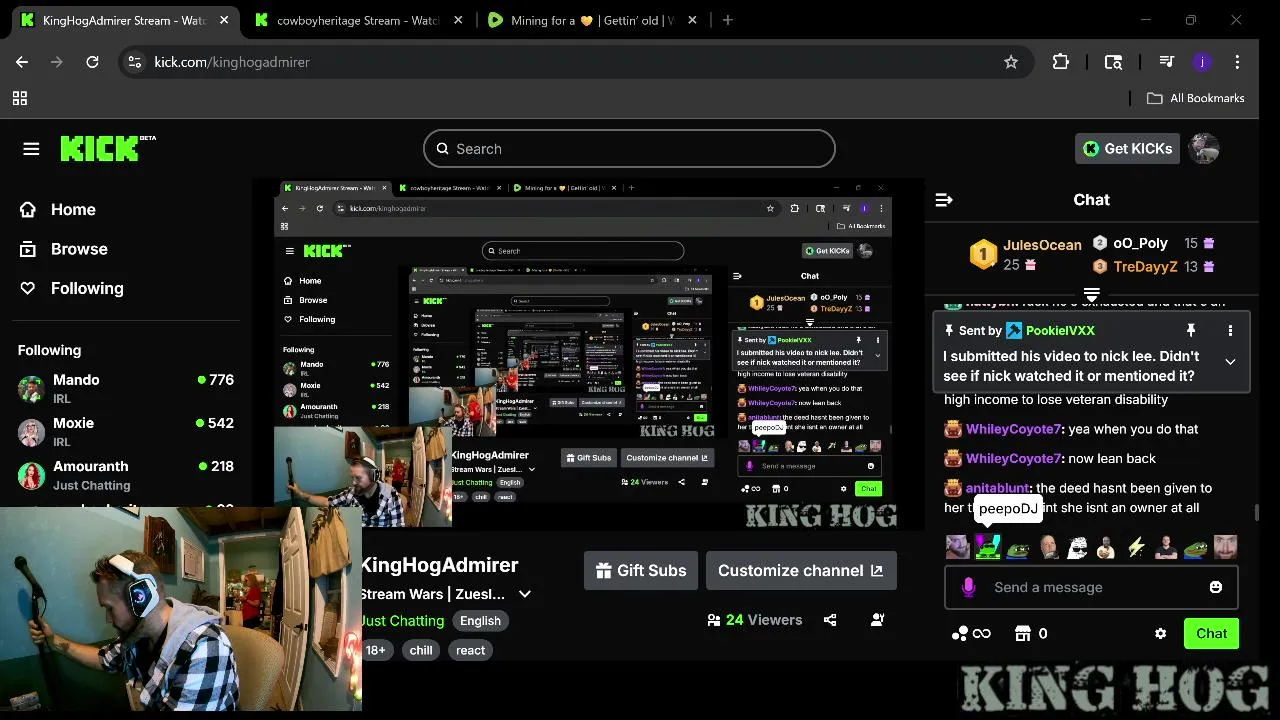Go to Home in sidebar
The height and width of the screenshot is (720, 1280).
coord(59,209)
